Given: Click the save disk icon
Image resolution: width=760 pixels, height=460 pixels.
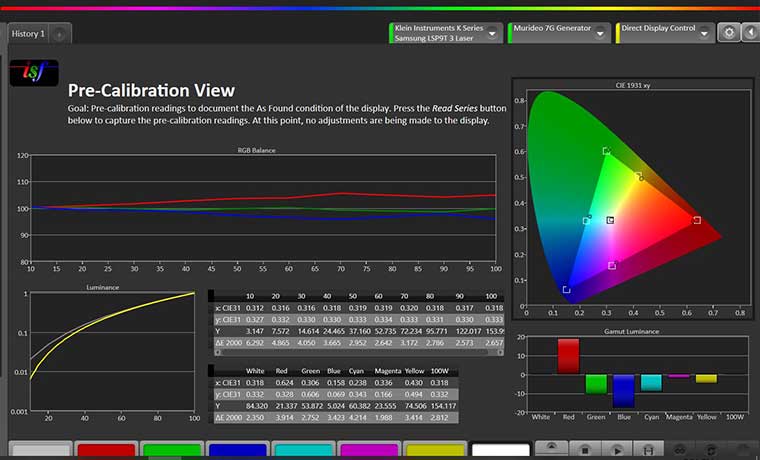Looking at the screenshot, I should coord(649,451).
